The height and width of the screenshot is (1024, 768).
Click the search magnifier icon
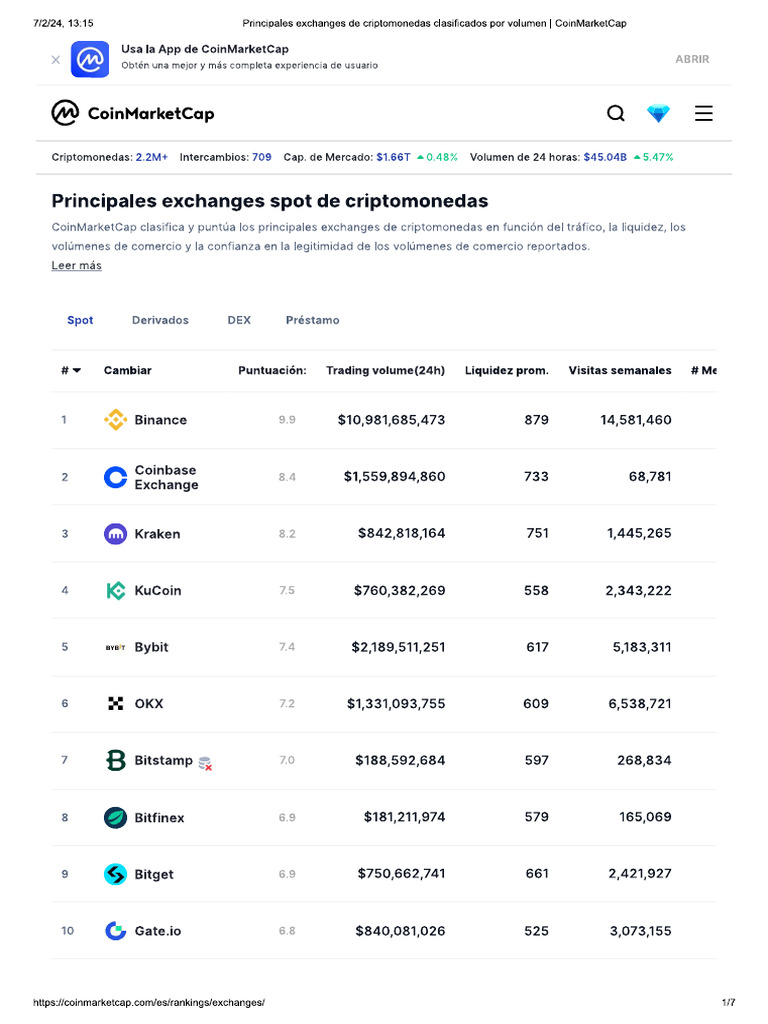coord(616,114)
